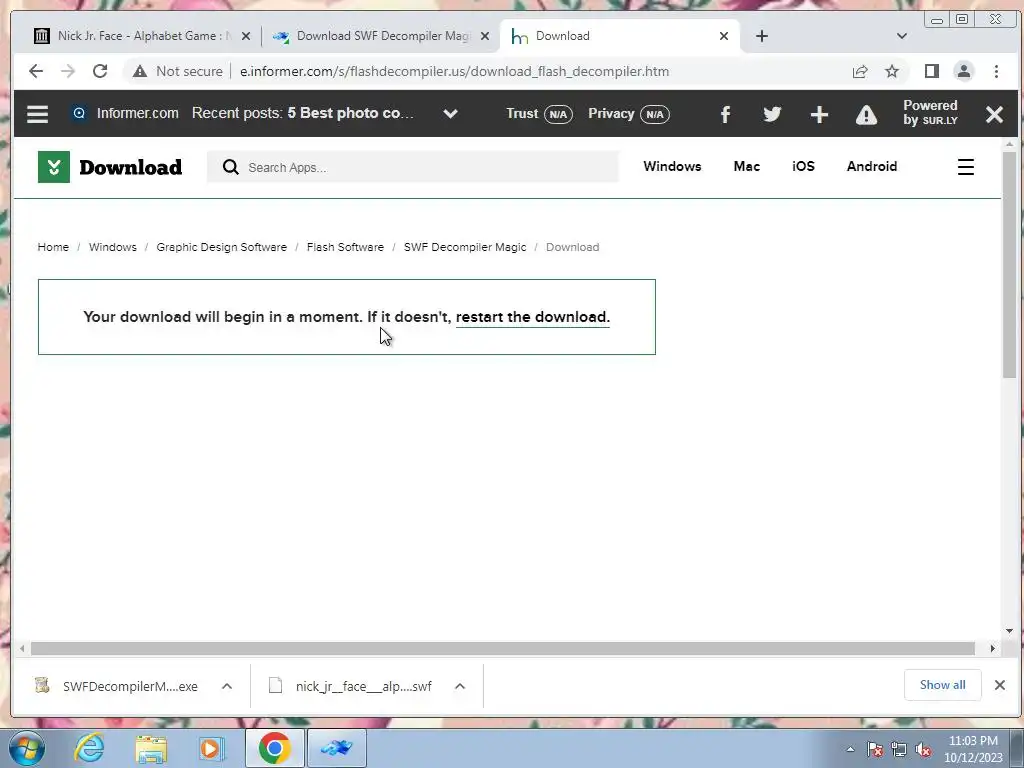
Task: Click the muted volume tray icon
Action: coord(923,750)
